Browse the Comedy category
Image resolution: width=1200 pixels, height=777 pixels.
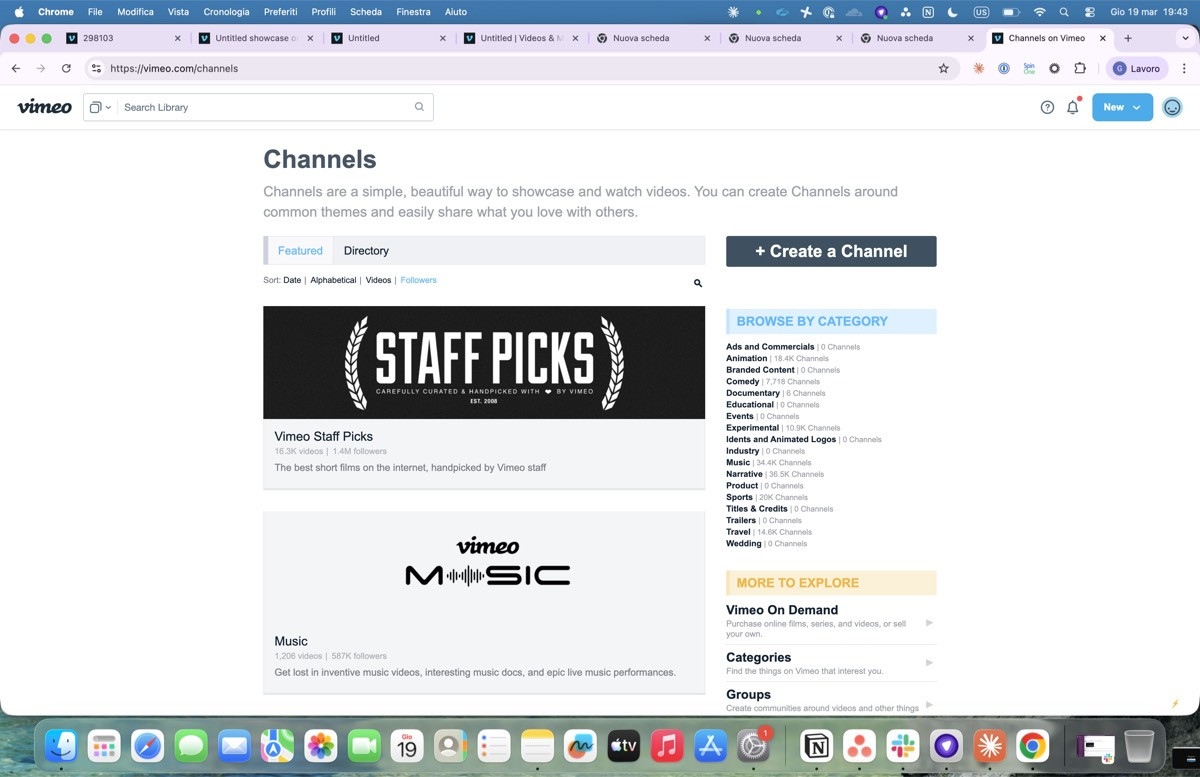[x=743, y=381]
